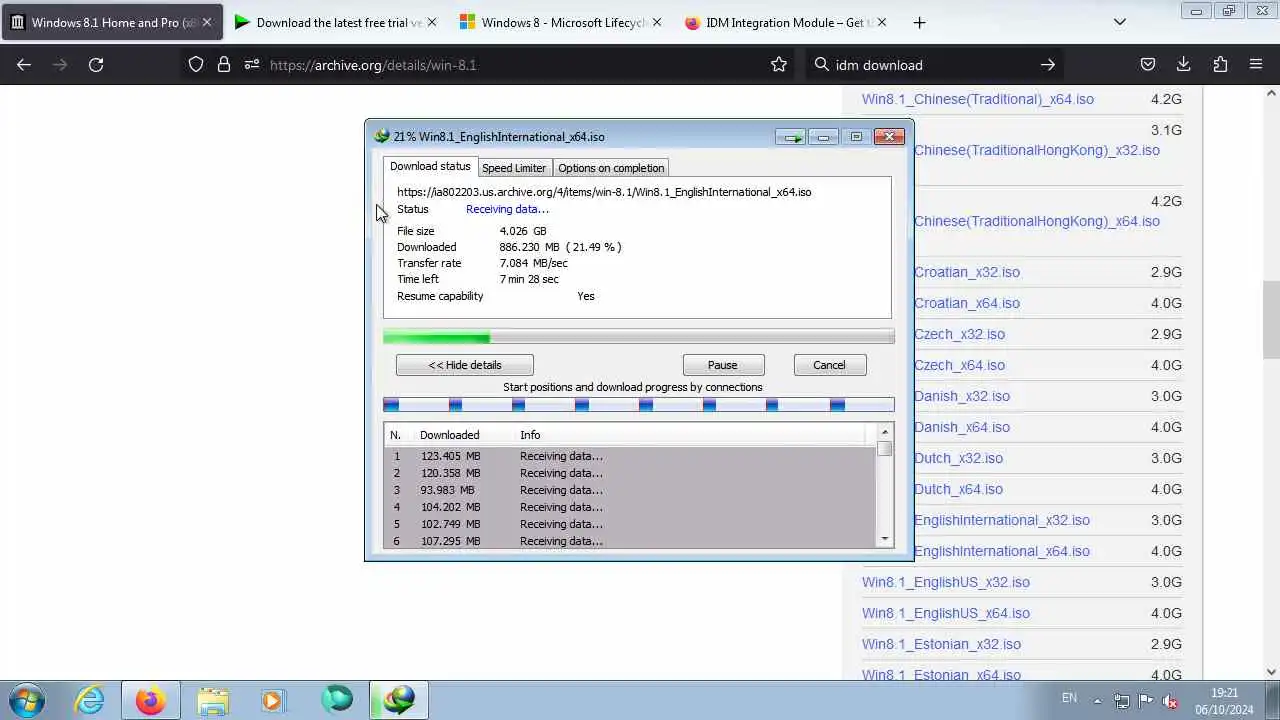This screenshot has height=720, width=1280.
Task: Click the Danish_x64.iso download link
Action: tap(962, 427)
